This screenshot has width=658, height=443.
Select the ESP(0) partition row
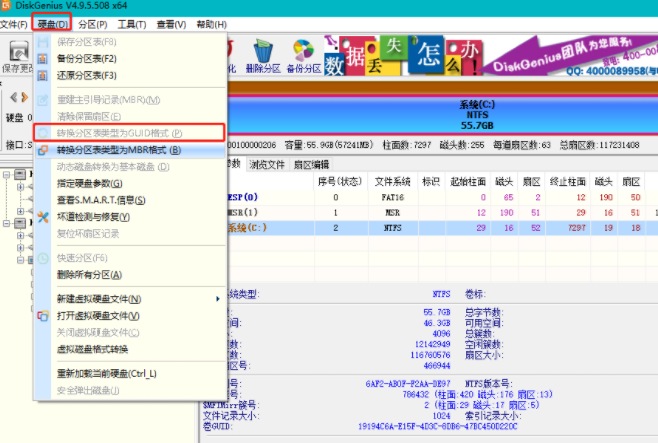pos(443,197)
